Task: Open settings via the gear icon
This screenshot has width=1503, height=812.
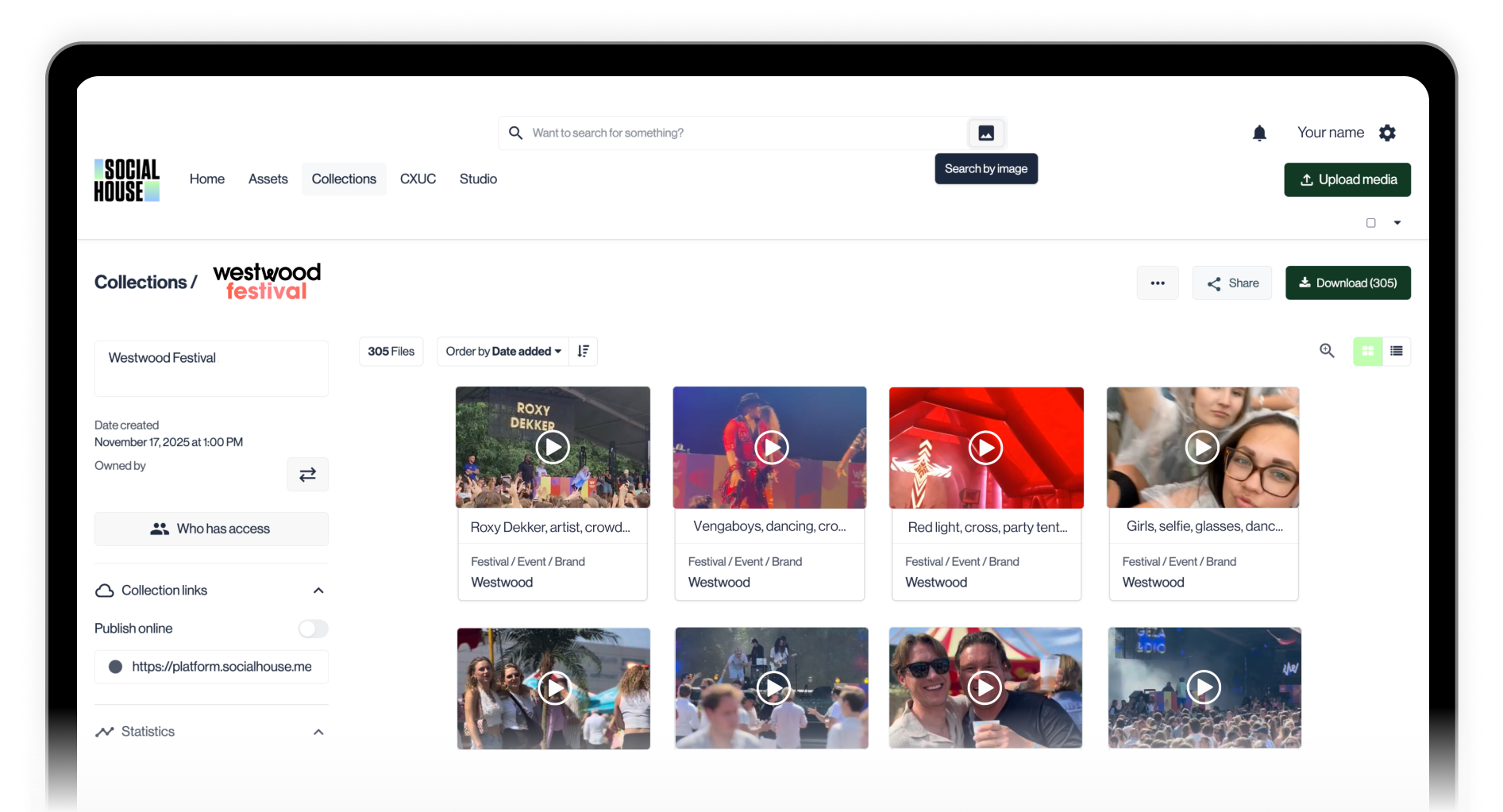Action: point(1387,133)
